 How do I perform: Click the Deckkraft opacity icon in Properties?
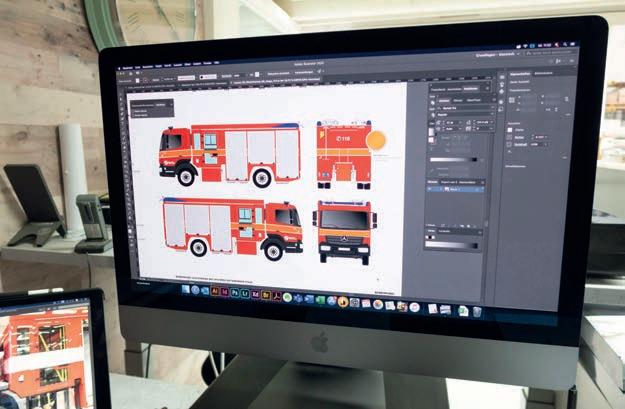(x=509, y=144)
